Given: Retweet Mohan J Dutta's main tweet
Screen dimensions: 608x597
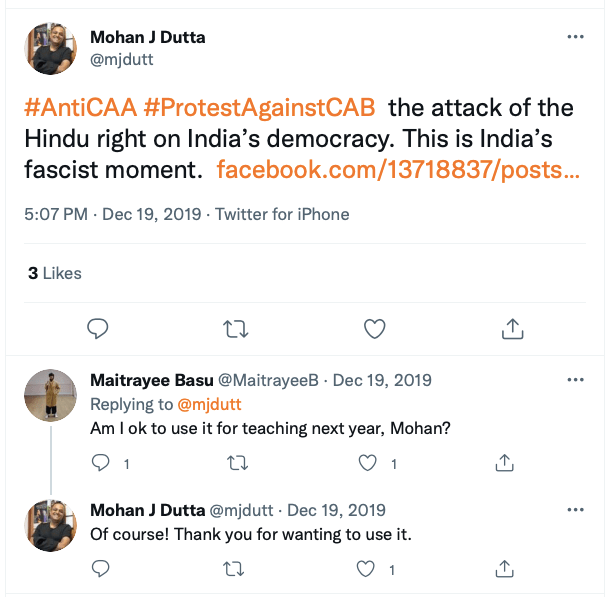Looking at the screenshot, I should click(x=236, y=328).
